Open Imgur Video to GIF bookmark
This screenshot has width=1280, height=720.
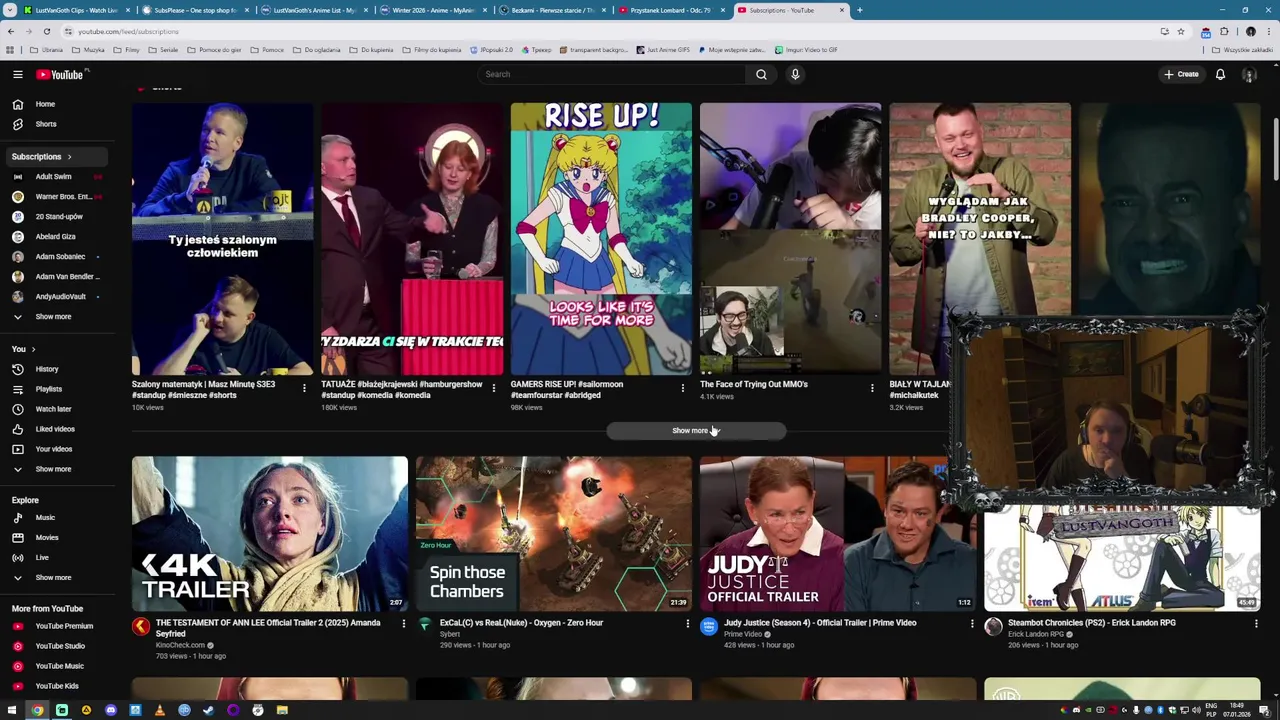coord(806,49)
